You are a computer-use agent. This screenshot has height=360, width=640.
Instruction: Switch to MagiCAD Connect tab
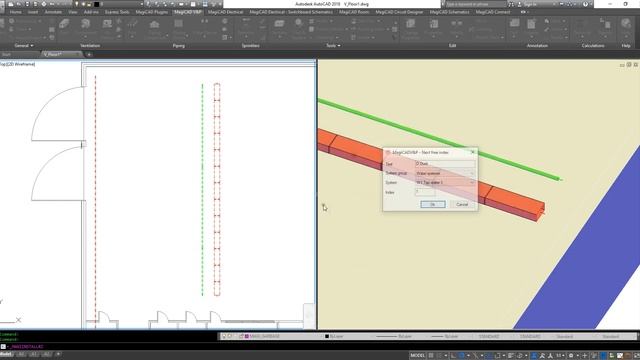(x=493, y=12)
